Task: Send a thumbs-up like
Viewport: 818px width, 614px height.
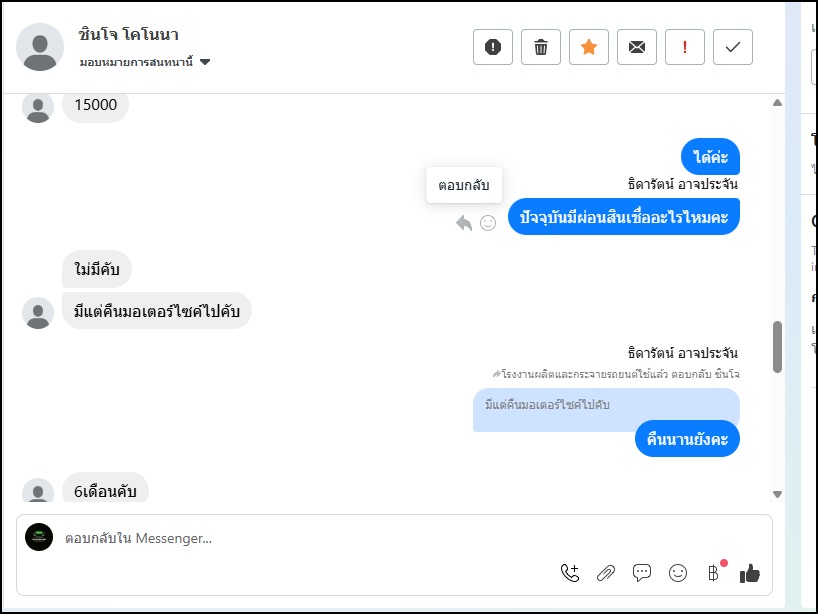Action: click(750, 573)
